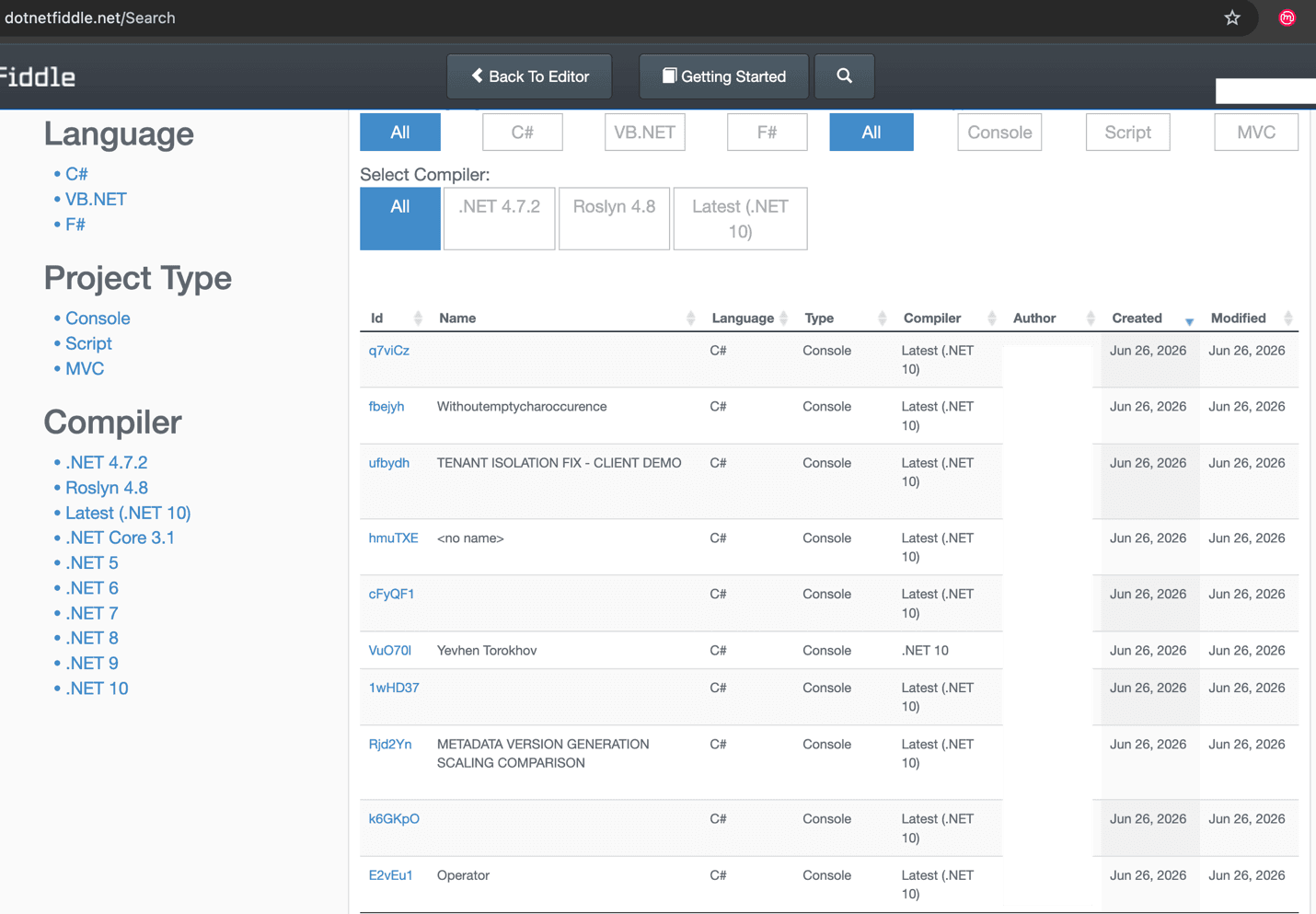Click the dotnetfiddle.net/Search address bar
The height and width of the screenshot is (914, 1316).
click(90, 17)
